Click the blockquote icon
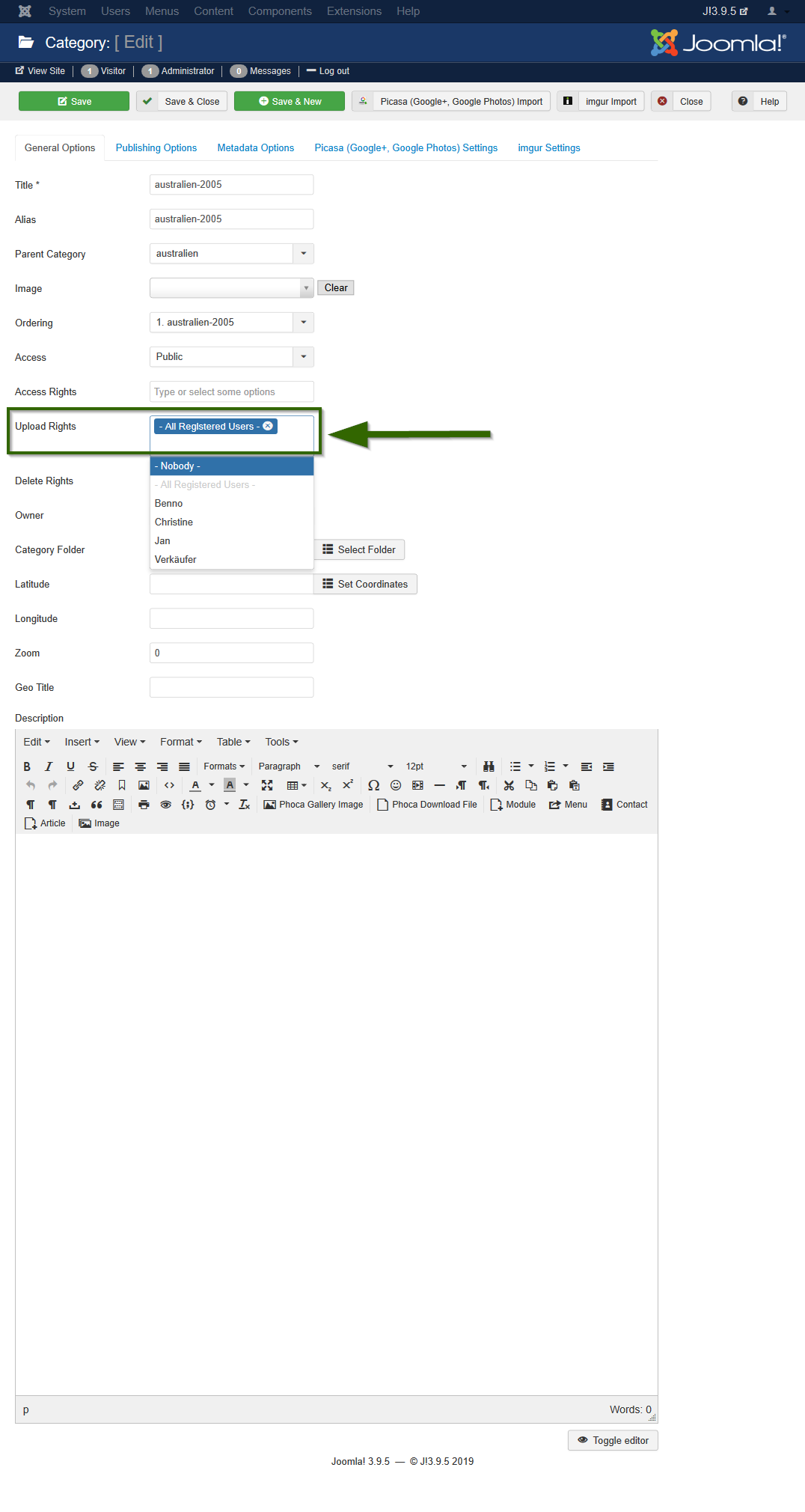Image resolution: width=805 pixels, height=1512 pixels. [97, 805]
